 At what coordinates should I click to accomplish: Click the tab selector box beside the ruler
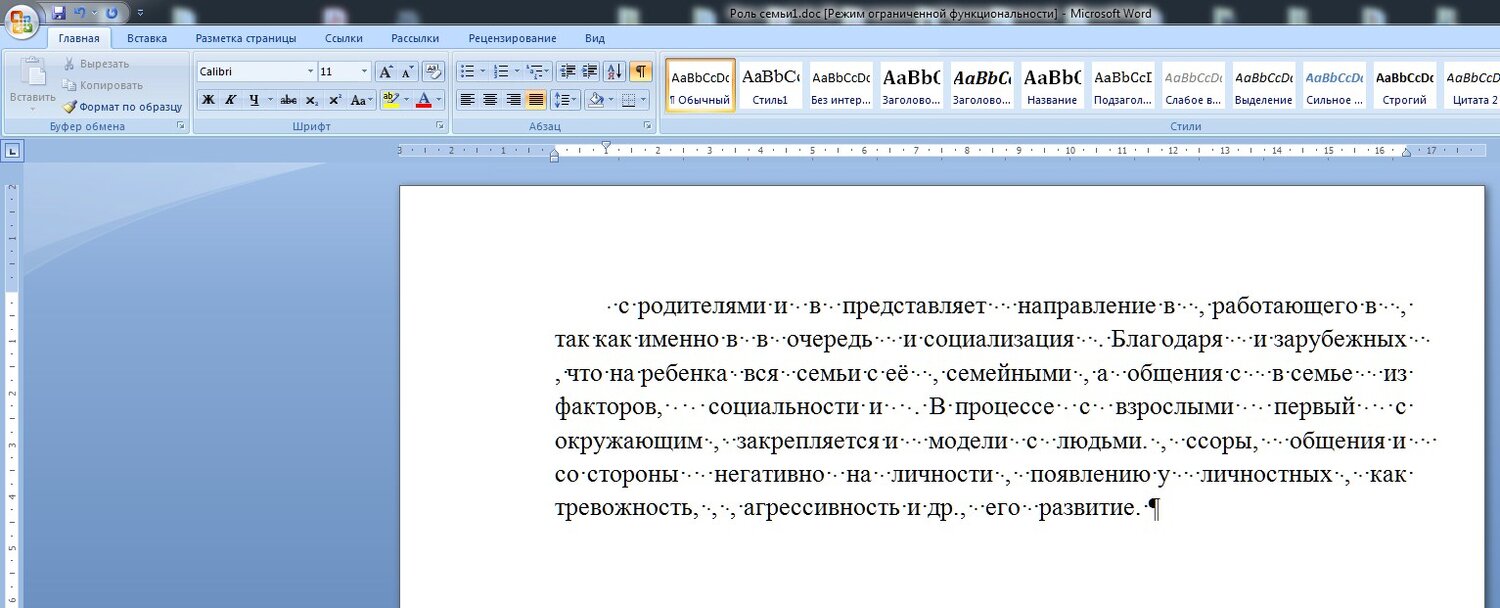pos(12,151)
